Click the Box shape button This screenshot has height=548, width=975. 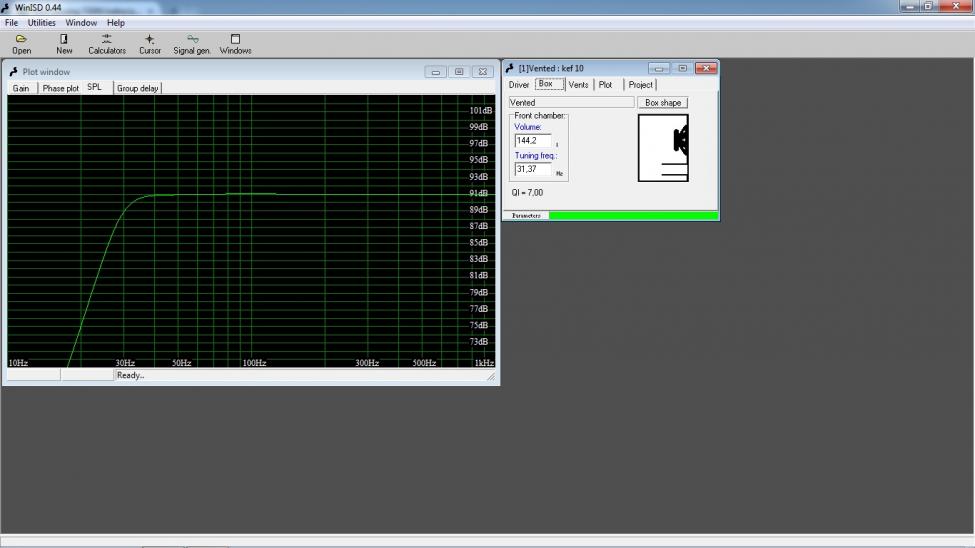(x=663, y=103)
